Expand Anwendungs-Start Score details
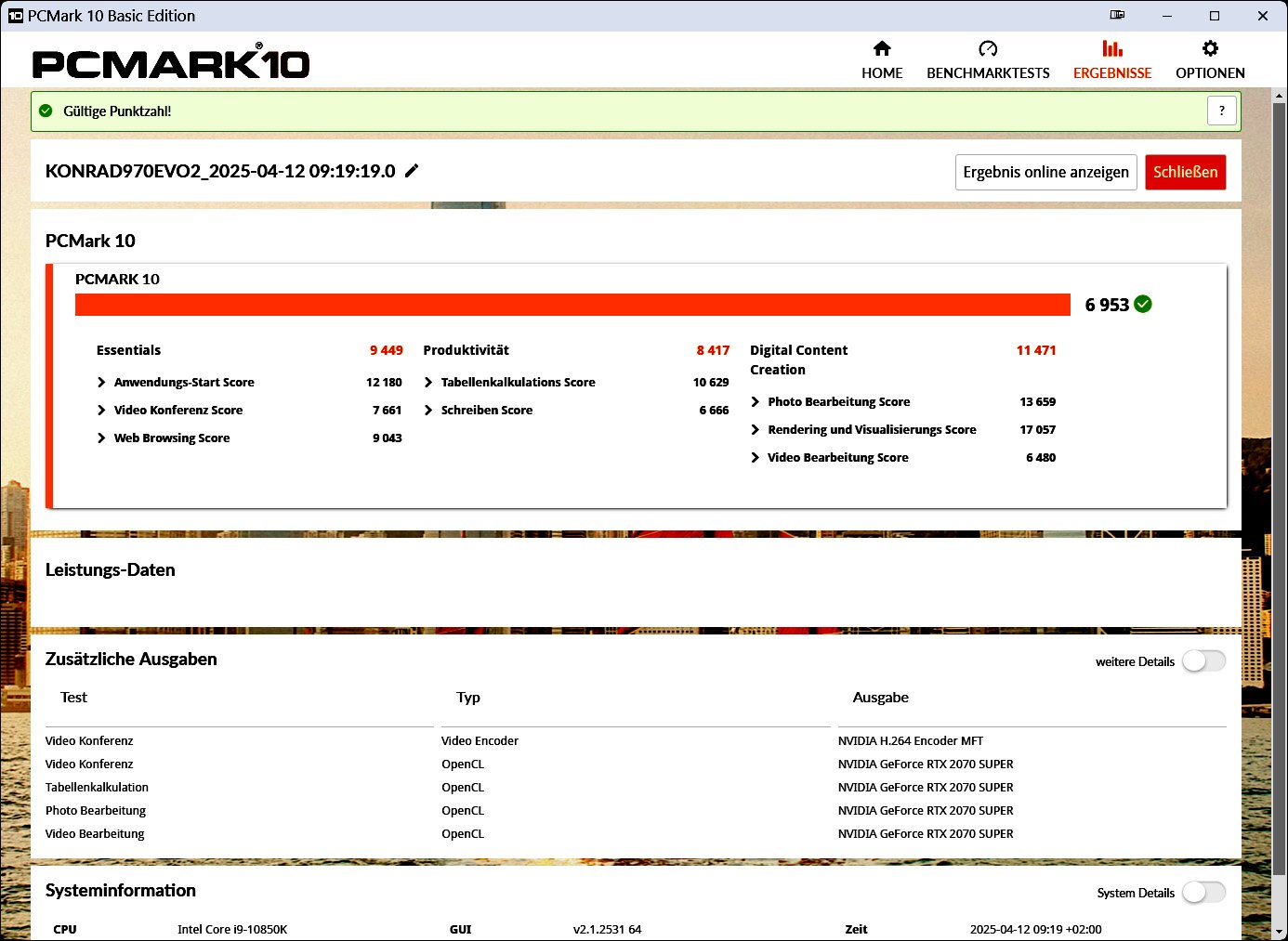1288x941 pixels. tap(101, 382)
